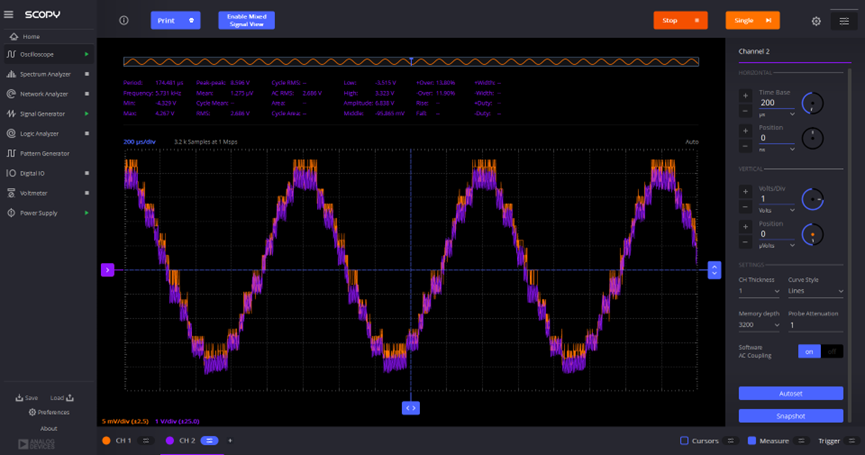This screenshot has height=455, width=865.
Task: Click the vertical Position knob
Action: [812, 234]
